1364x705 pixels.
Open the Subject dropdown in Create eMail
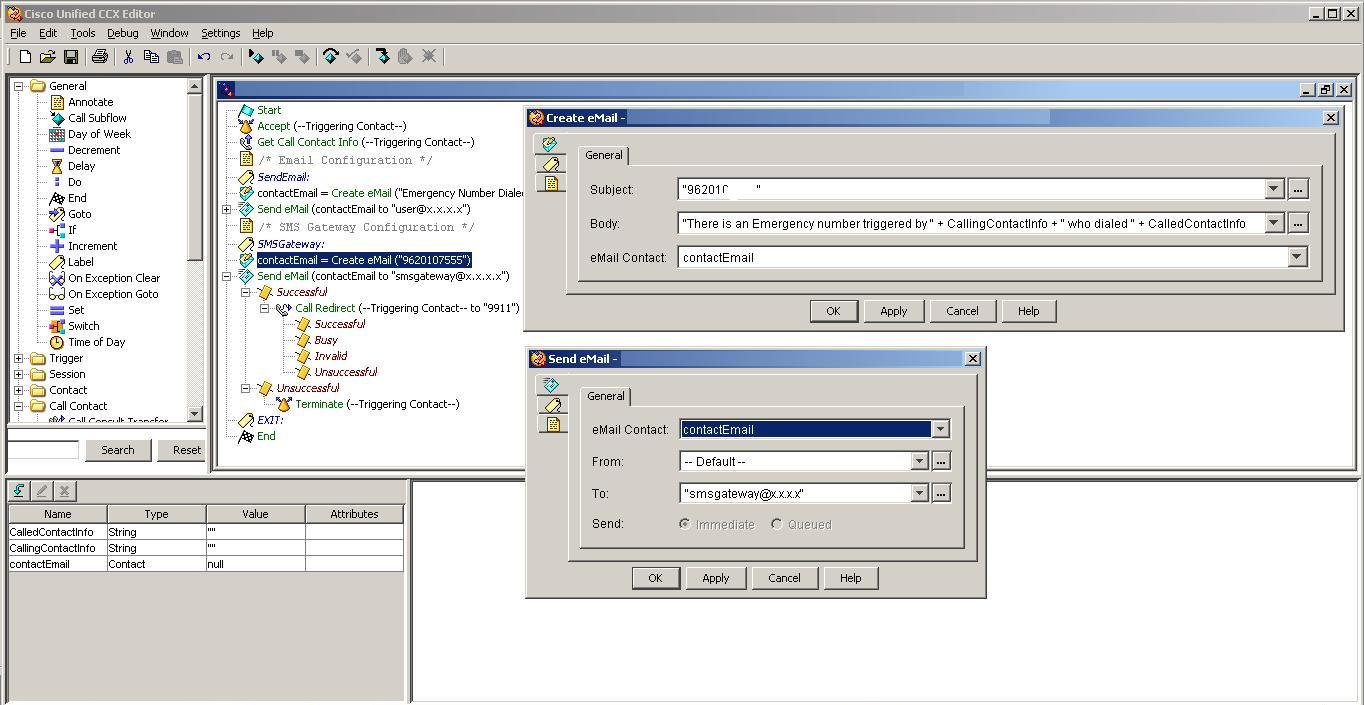[x=1274, y=189]
